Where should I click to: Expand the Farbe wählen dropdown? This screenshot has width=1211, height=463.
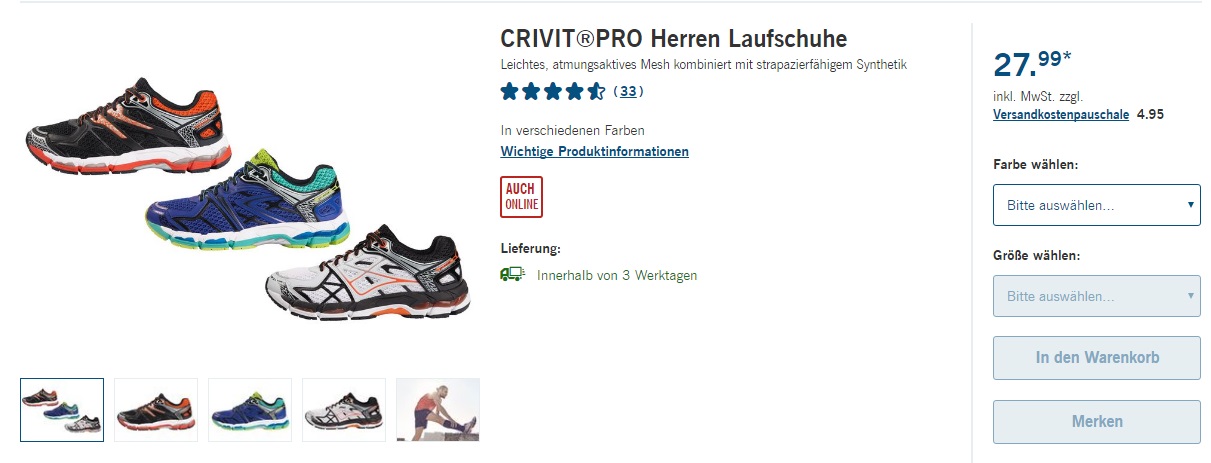(1096, 204)
